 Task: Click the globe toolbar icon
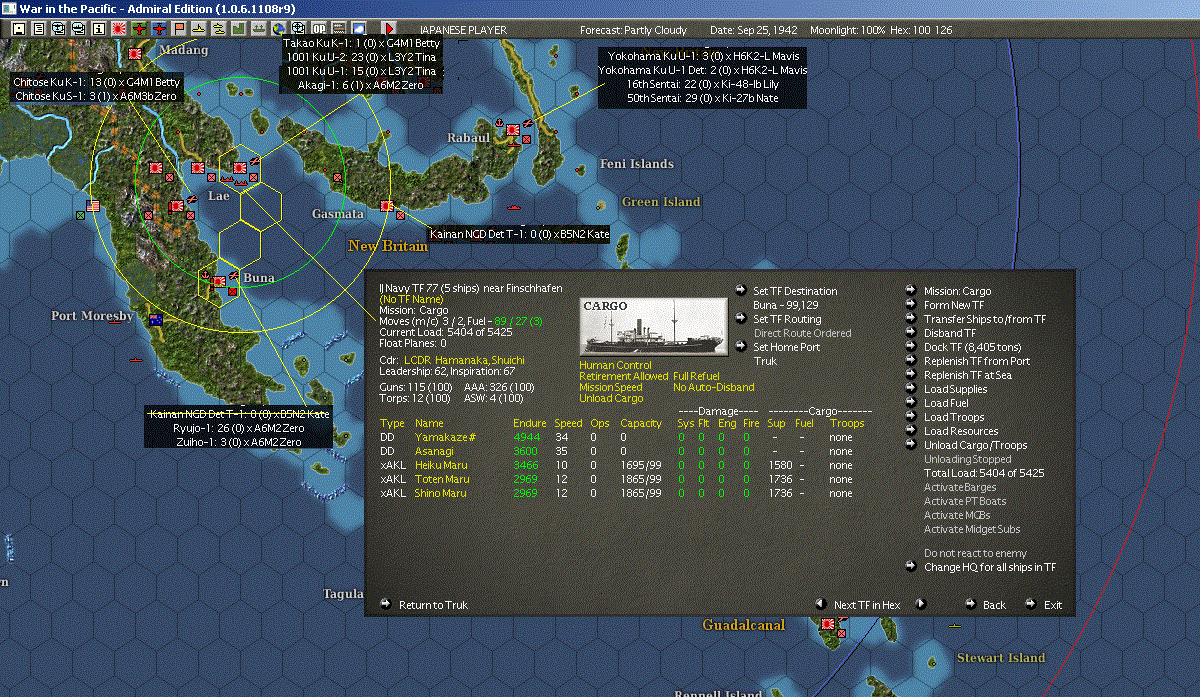click(x=278, y=29)
